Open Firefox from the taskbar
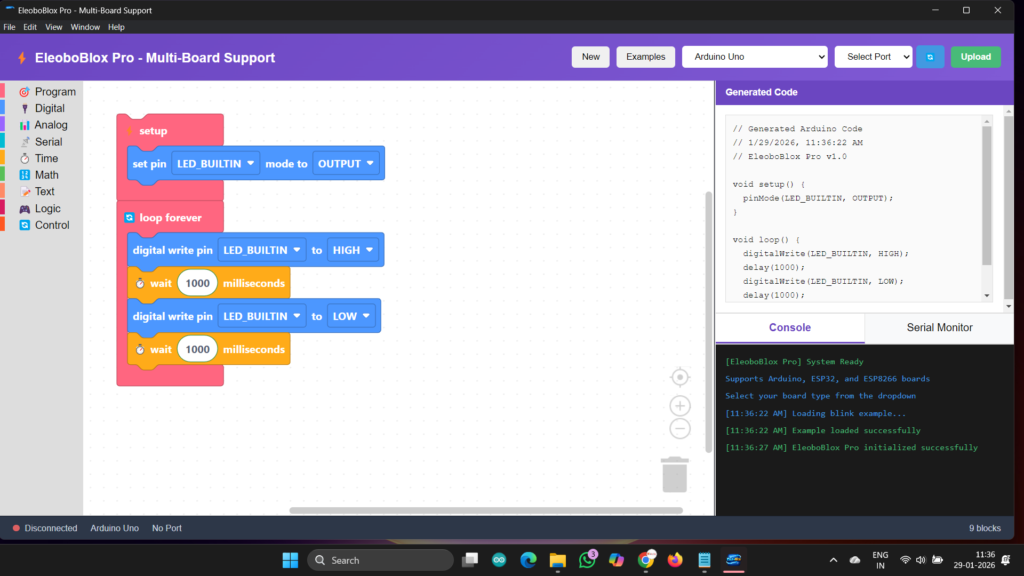Image resolution: width=1024 pixels, height=576 pixels. [x=675, y=560]
